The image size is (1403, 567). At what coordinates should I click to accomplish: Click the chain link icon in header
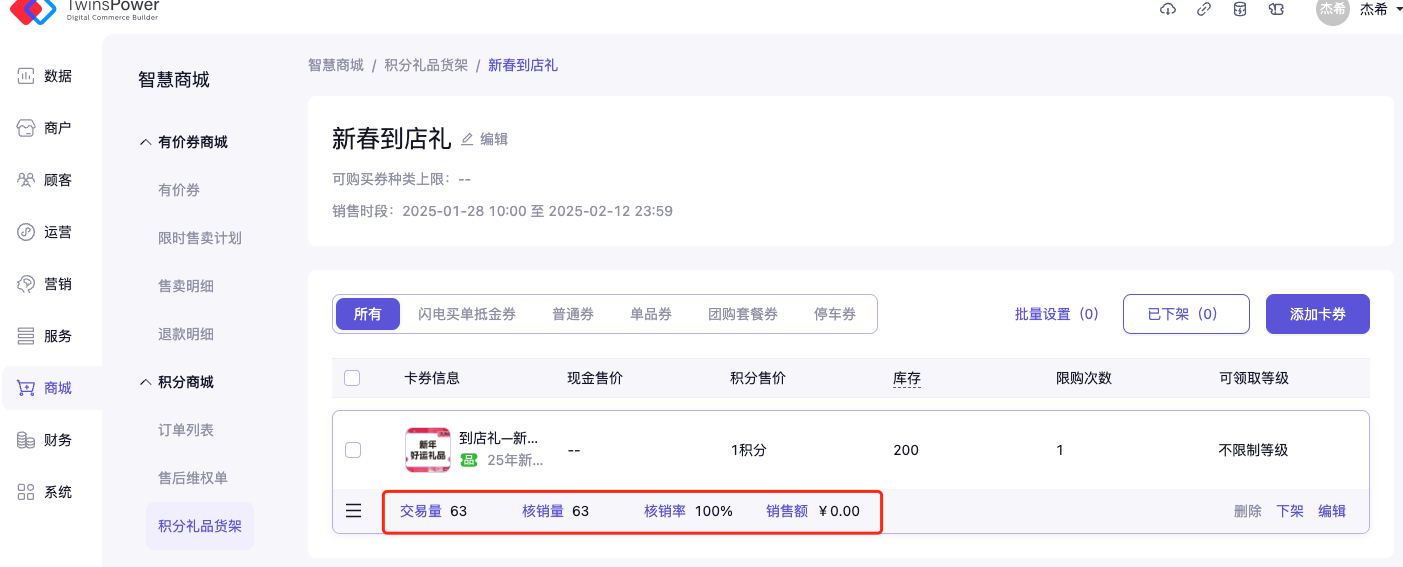[x=1204, y=9]
